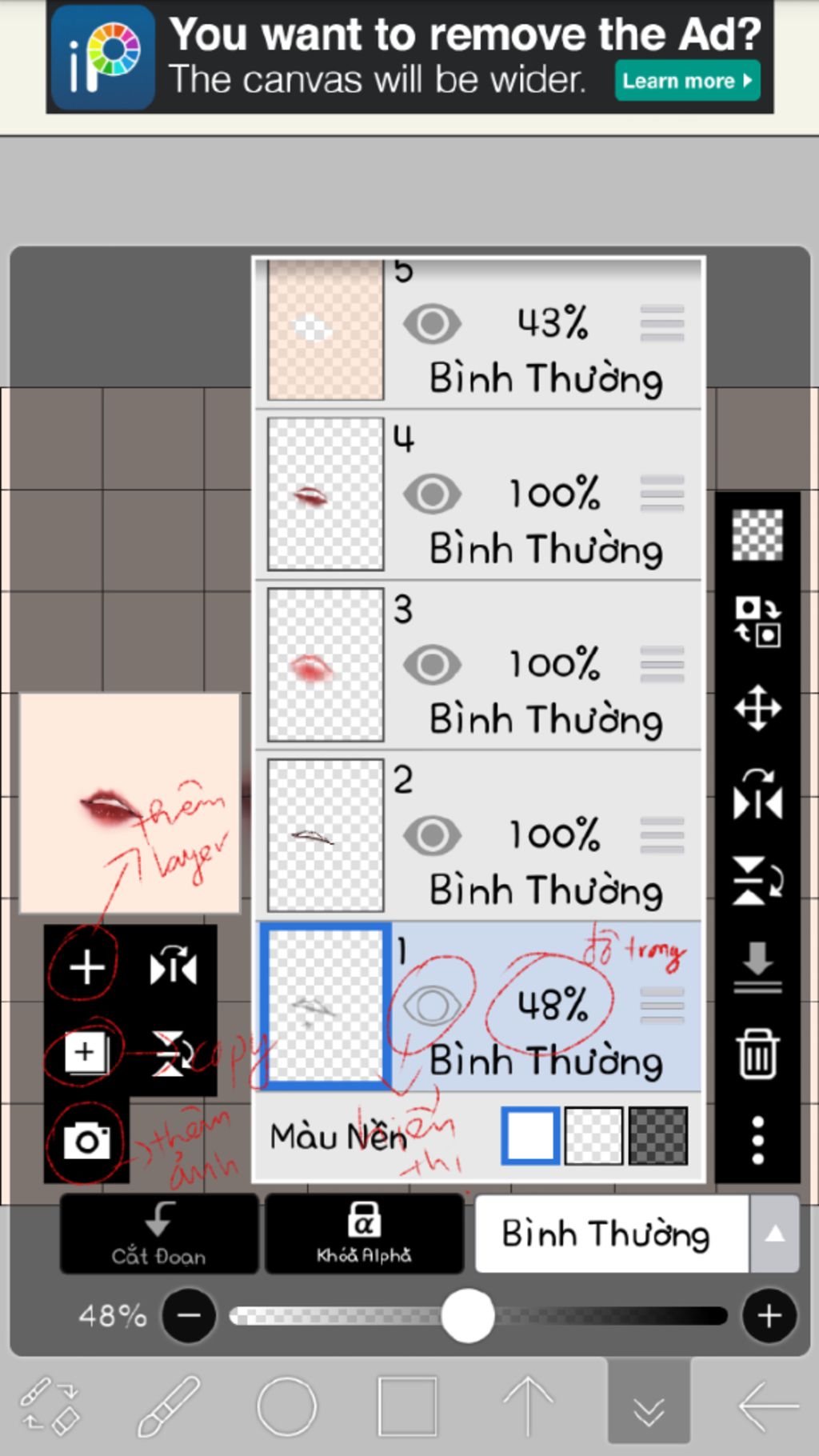The image size is (819, 1456).
Task: Select the move transform arrows icon
Action: tap(757, 708)
